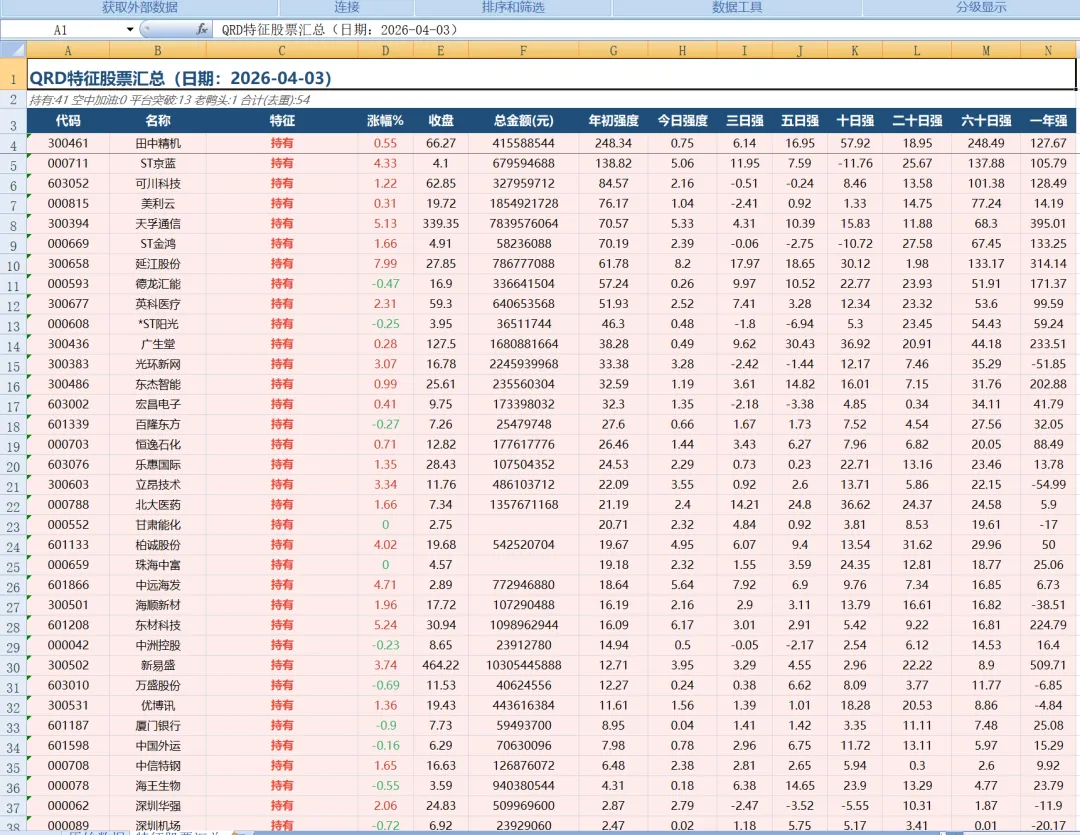1080x835 pixels.
Task: Click the select-all corner of the sheet
Action: [x=13, y=50]
